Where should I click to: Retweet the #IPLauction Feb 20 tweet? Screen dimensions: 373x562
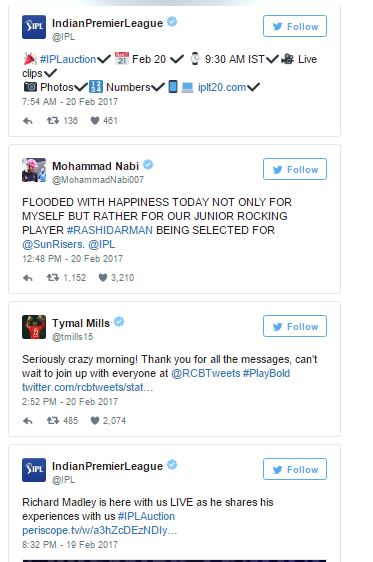pyautogui.click(x=53, y=120)
